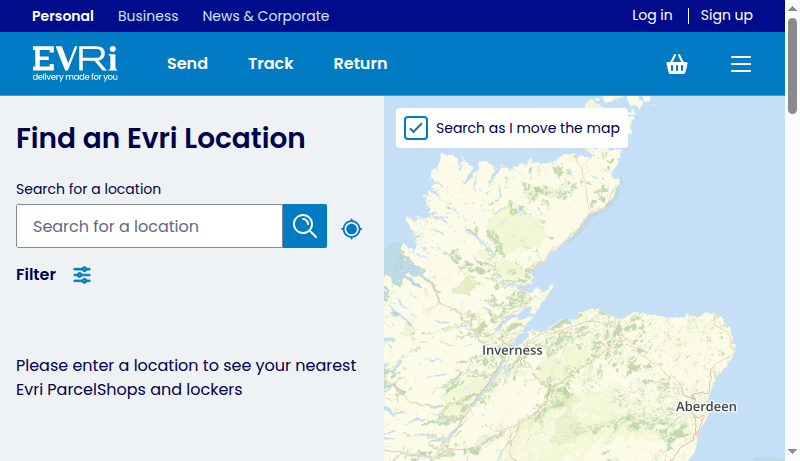Click the magnifying glass search button
Viewport: 800px width, 461px height.
click(x=305, y=226)
